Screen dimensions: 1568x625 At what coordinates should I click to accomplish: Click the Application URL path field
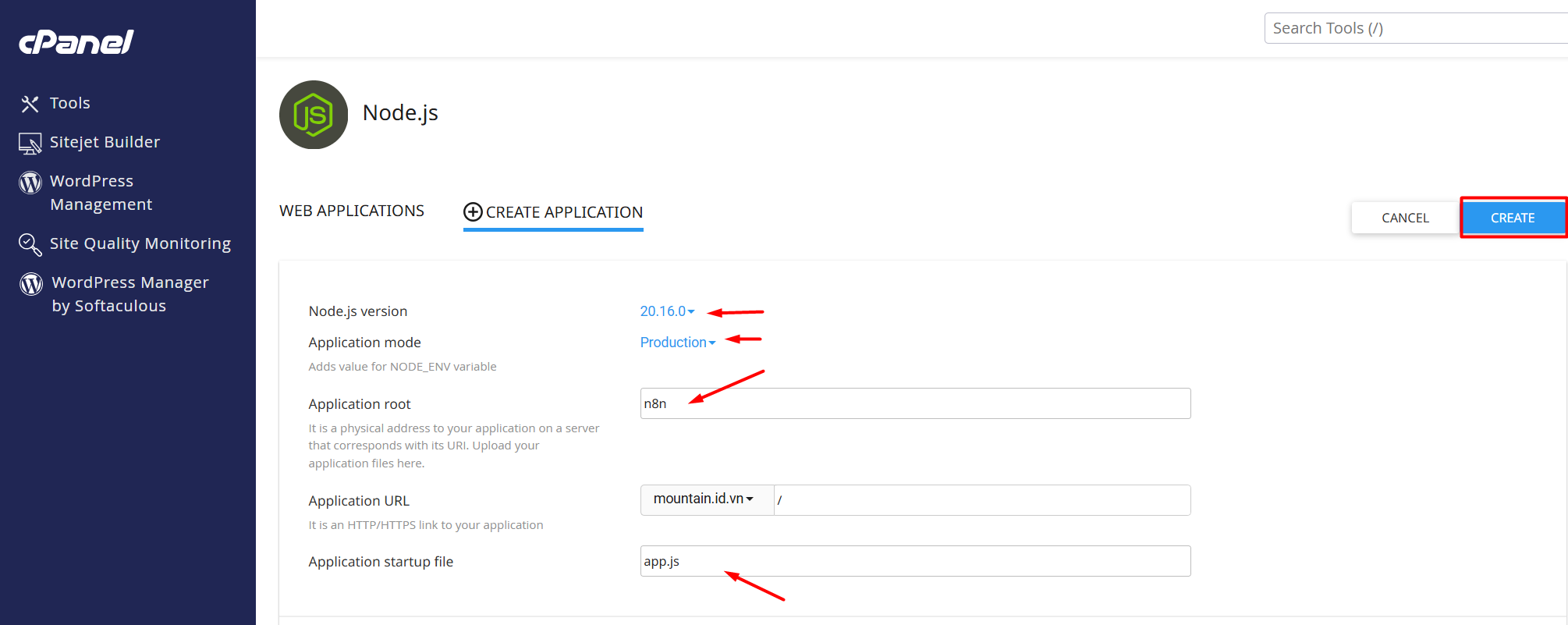point(982,500)
